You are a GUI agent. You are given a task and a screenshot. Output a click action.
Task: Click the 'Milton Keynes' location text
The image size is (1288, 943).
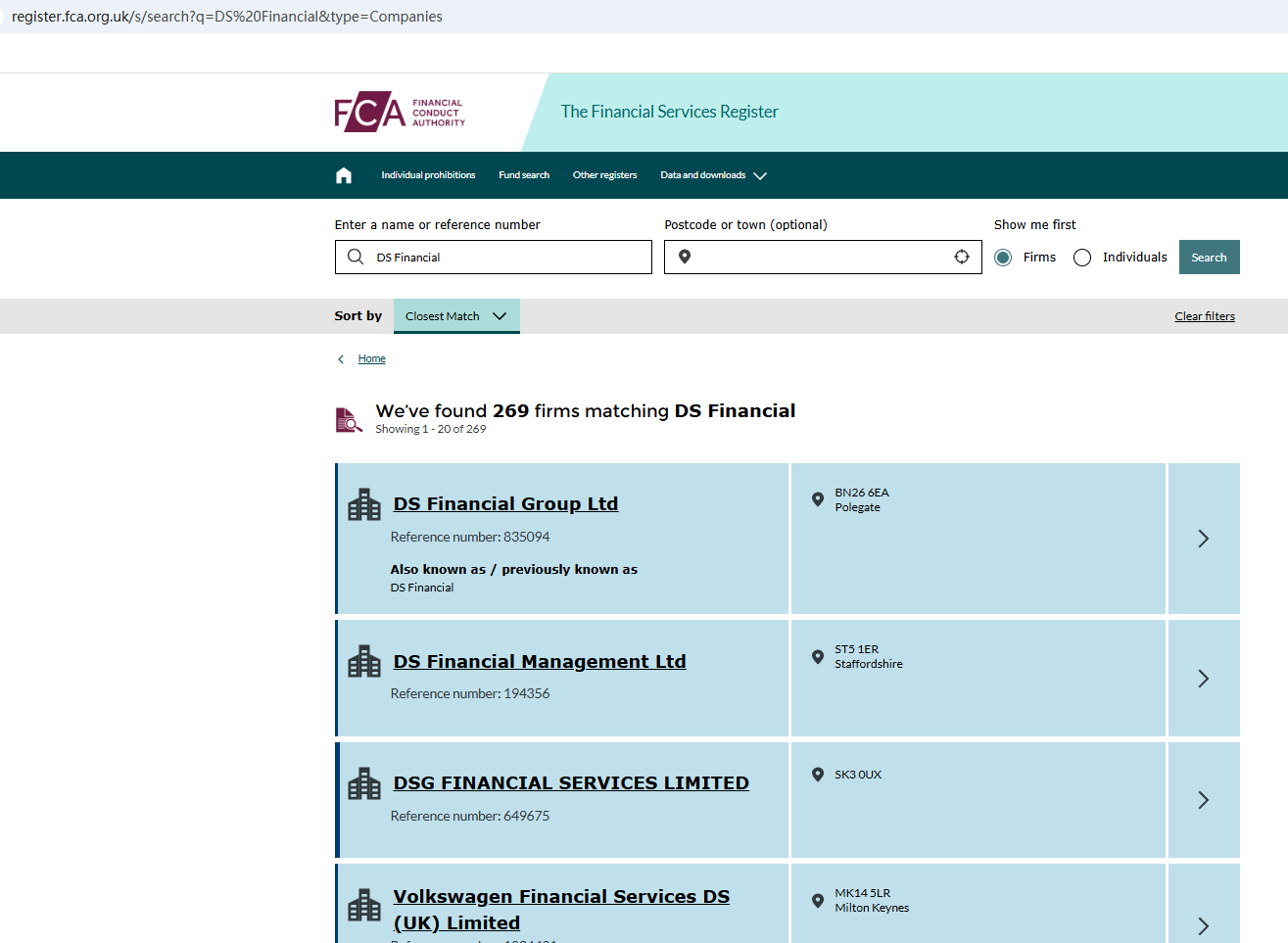click(x=872, y=908)
